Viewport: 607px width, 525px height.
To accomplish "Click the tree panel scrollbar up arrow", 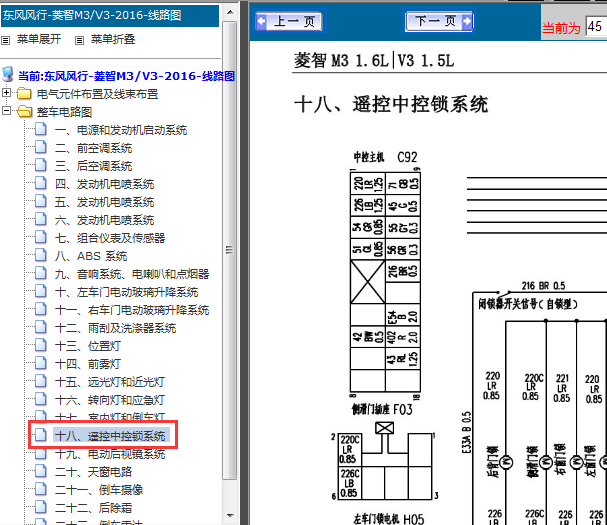I will click(x=230, y=12).
